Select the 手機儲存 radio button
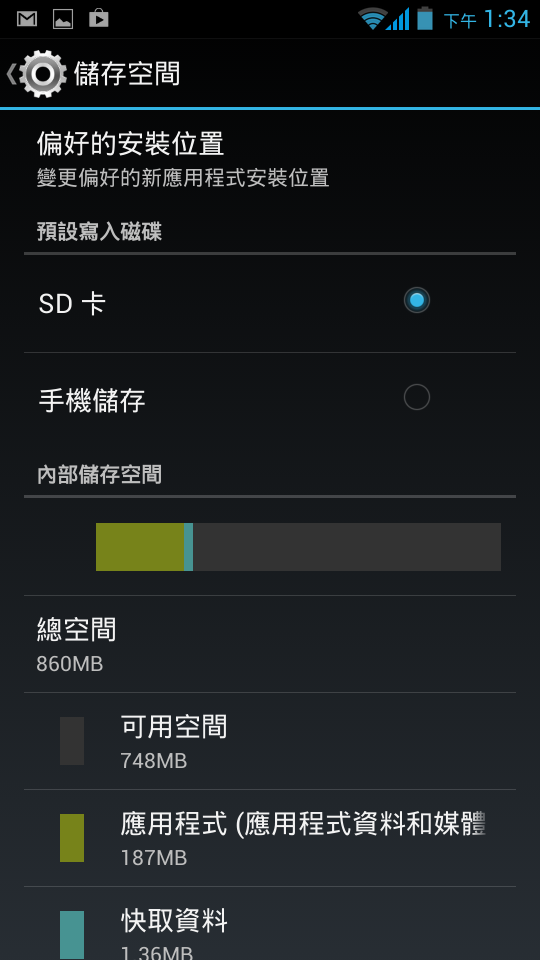This screenshot has height=960, width=540. pos(417,397)
